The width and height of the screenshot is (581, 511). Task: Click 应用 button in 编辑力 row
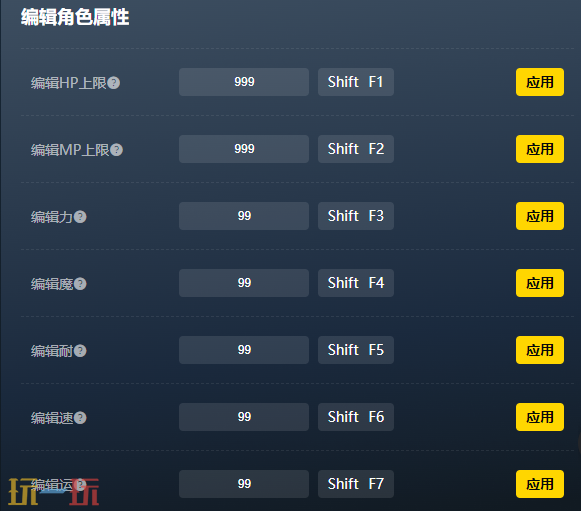coord(540,216)
